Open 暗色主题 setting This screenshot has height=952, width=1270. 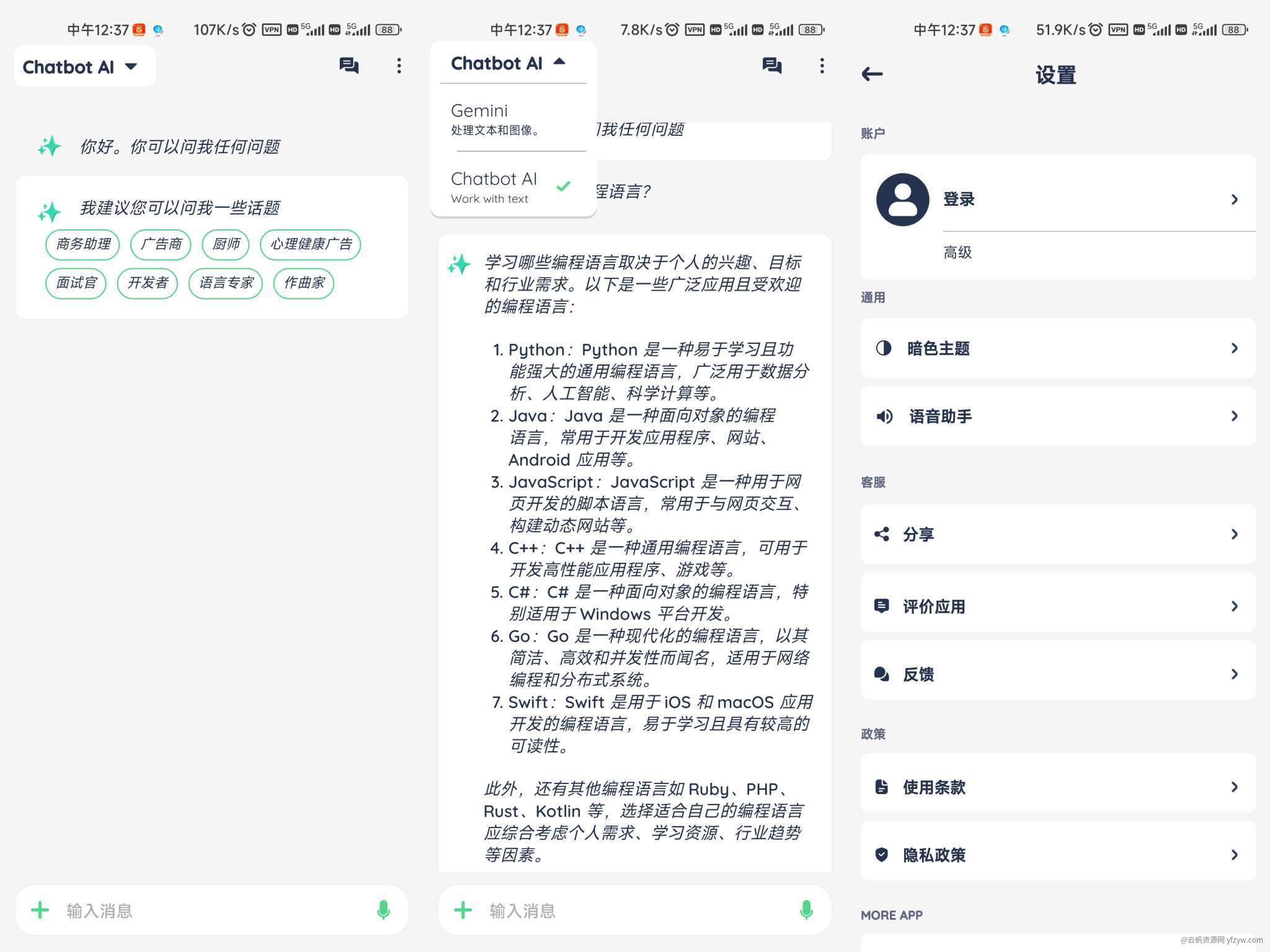(x=1058, y=348)
